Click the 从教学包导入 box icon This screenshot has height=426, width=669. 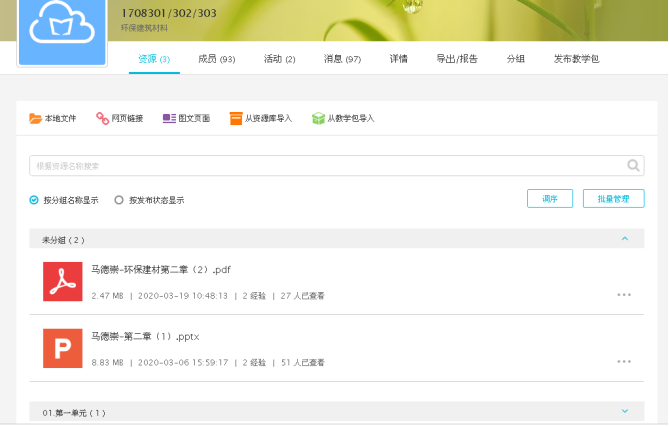click(x=318, y=118)
